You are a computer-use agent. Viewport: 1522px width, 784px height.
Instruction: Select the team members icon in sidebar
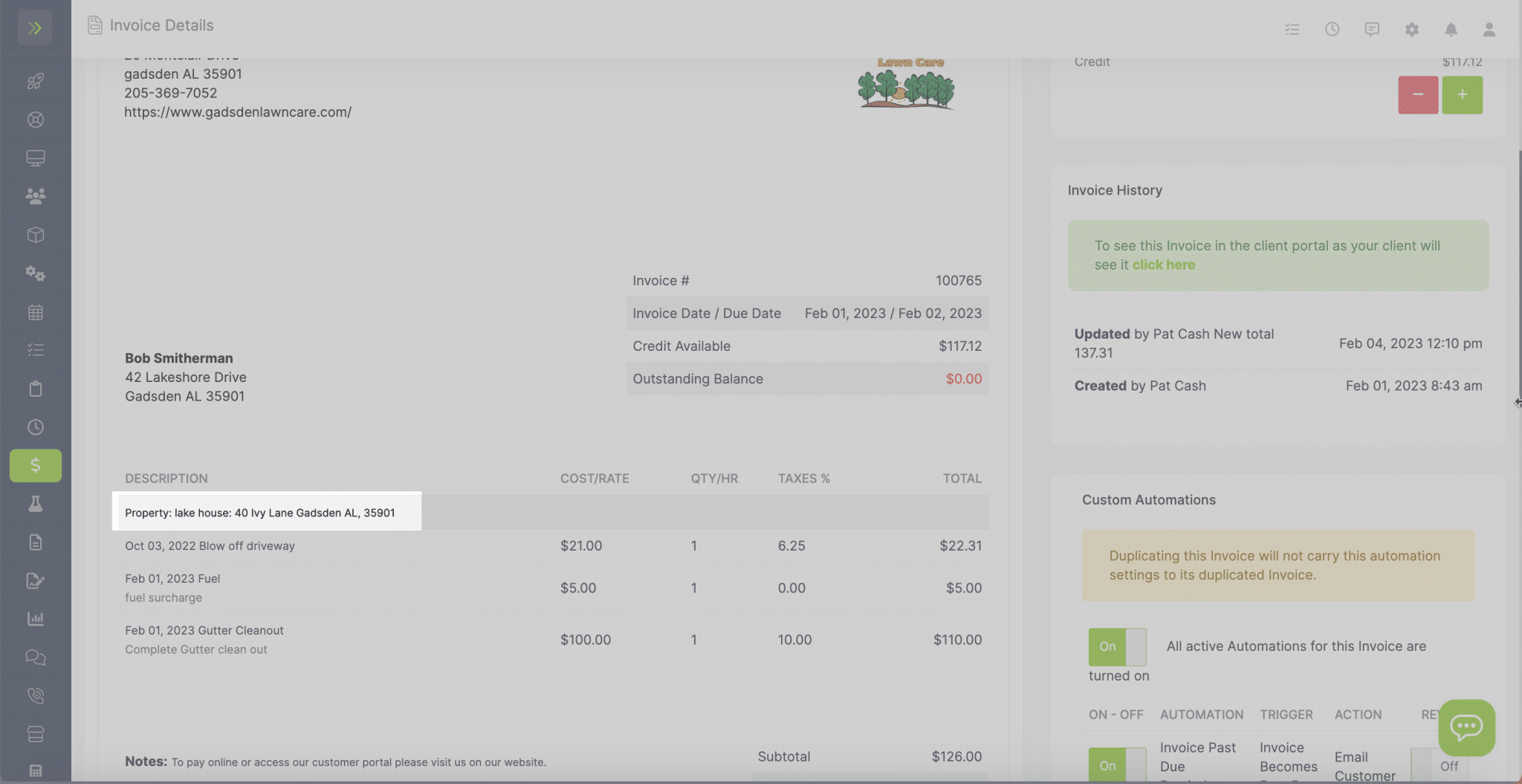coord(35,195)
